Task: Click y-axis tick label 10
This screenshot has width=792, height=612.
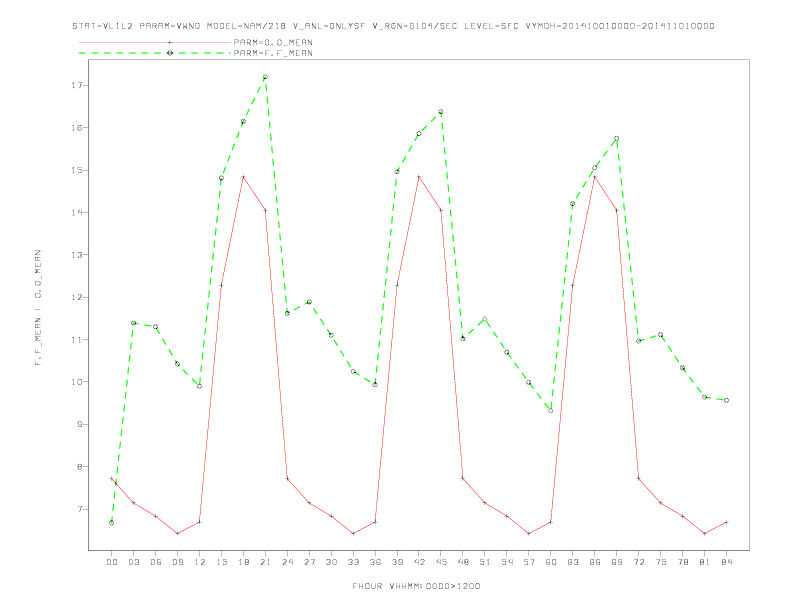Action: coord(76,382)
